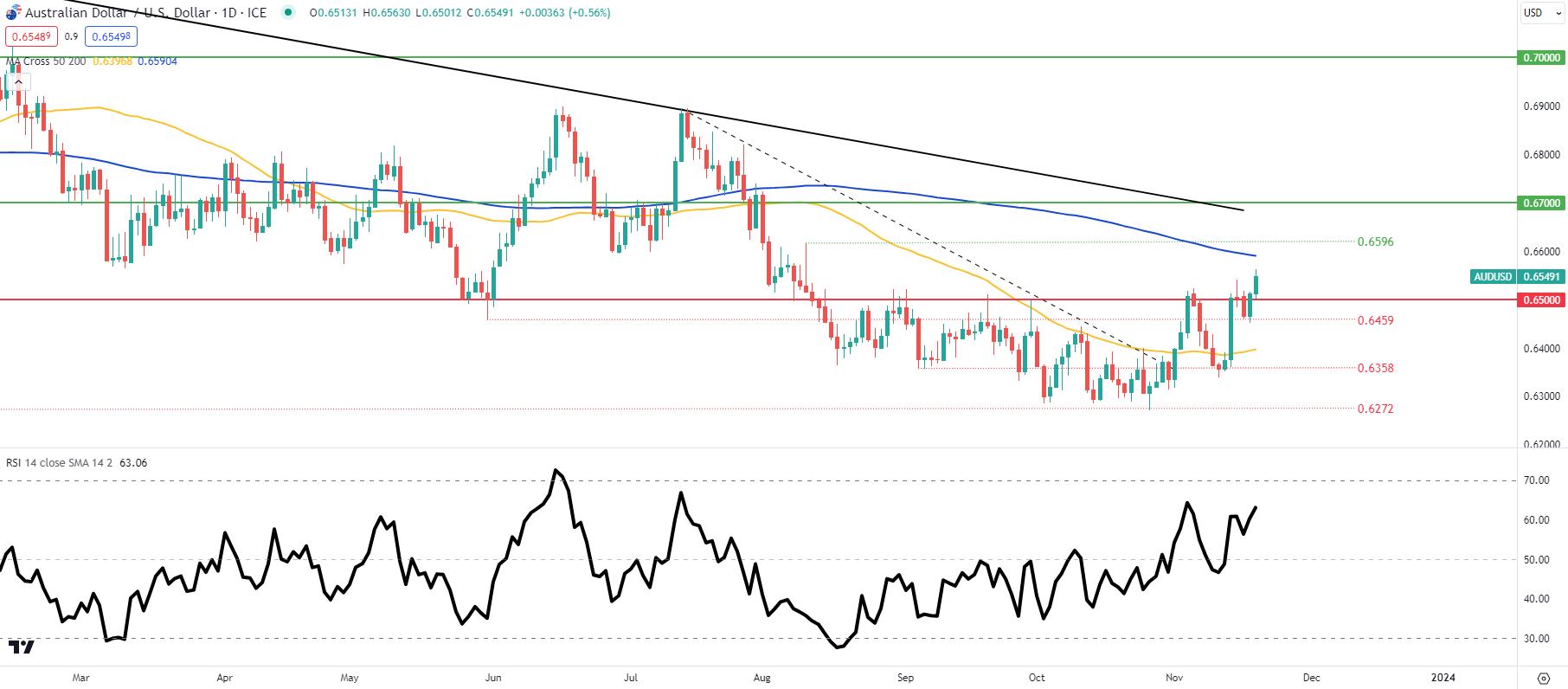The height and width of the screenshot is (689, 1568).
Task: Click the yellow MA value 0.63968
Action: pos(112,61)
